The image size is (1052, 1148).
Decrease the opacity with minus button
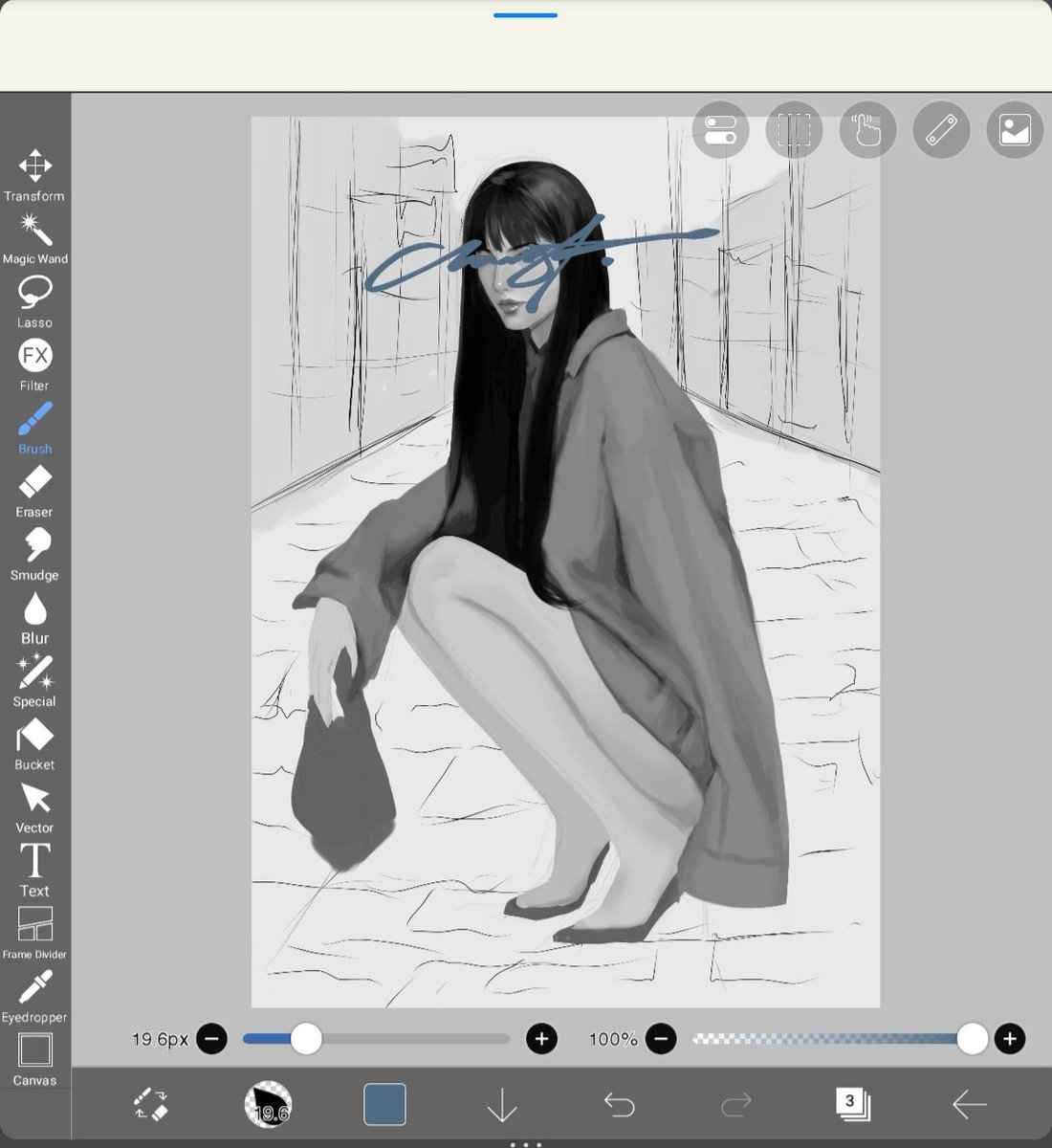coord(661,1039)
